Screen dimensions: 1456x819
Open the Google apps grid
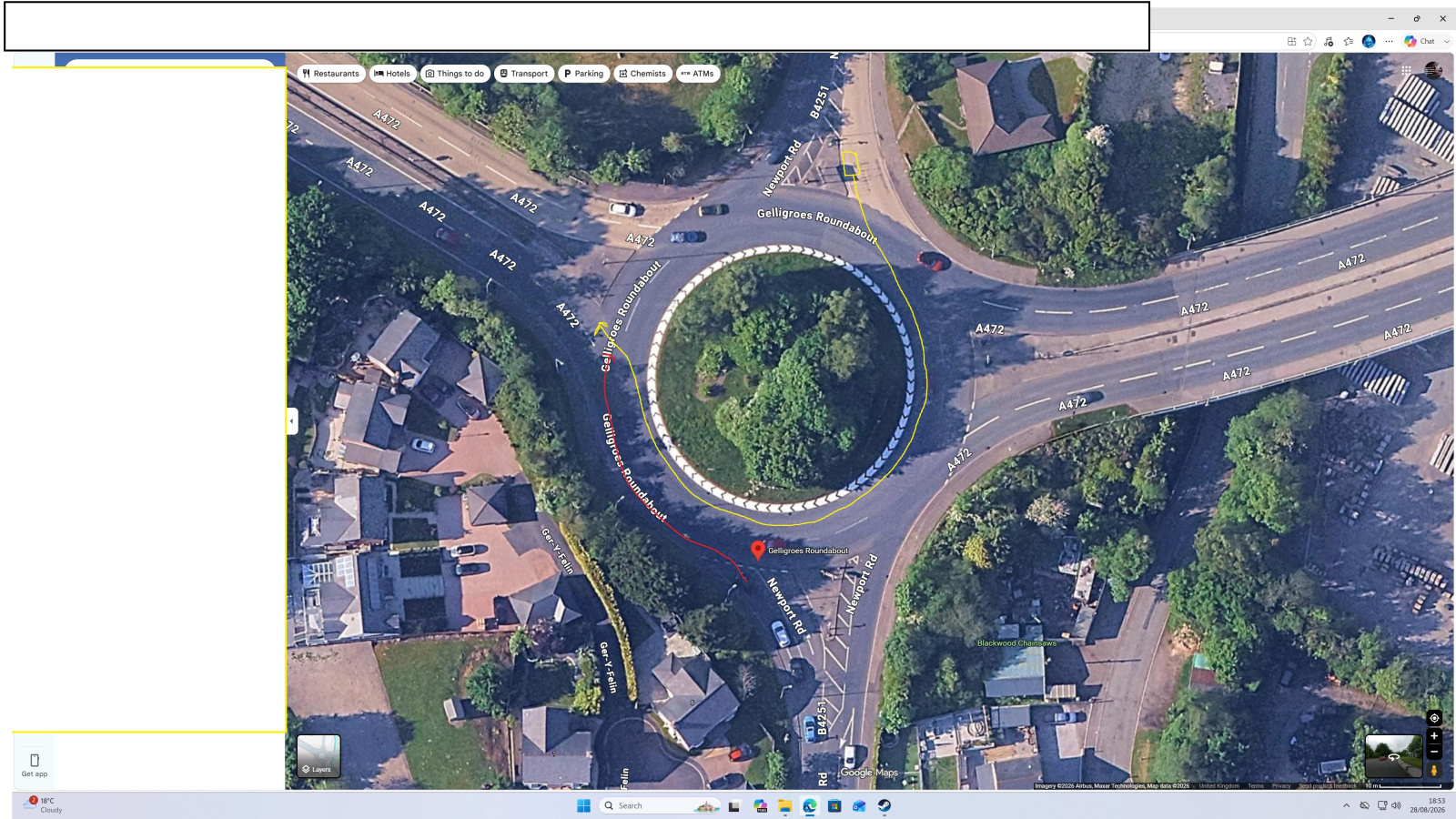pyautogui.click(x=1406, y=70)
